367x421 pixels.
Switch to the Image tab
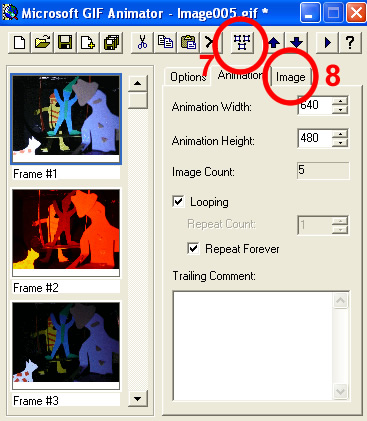[291, 77]
